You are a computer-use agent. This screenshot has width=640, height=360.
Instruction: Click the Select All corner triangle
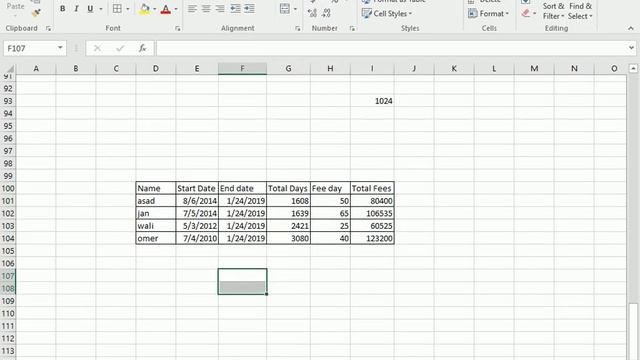9,69
